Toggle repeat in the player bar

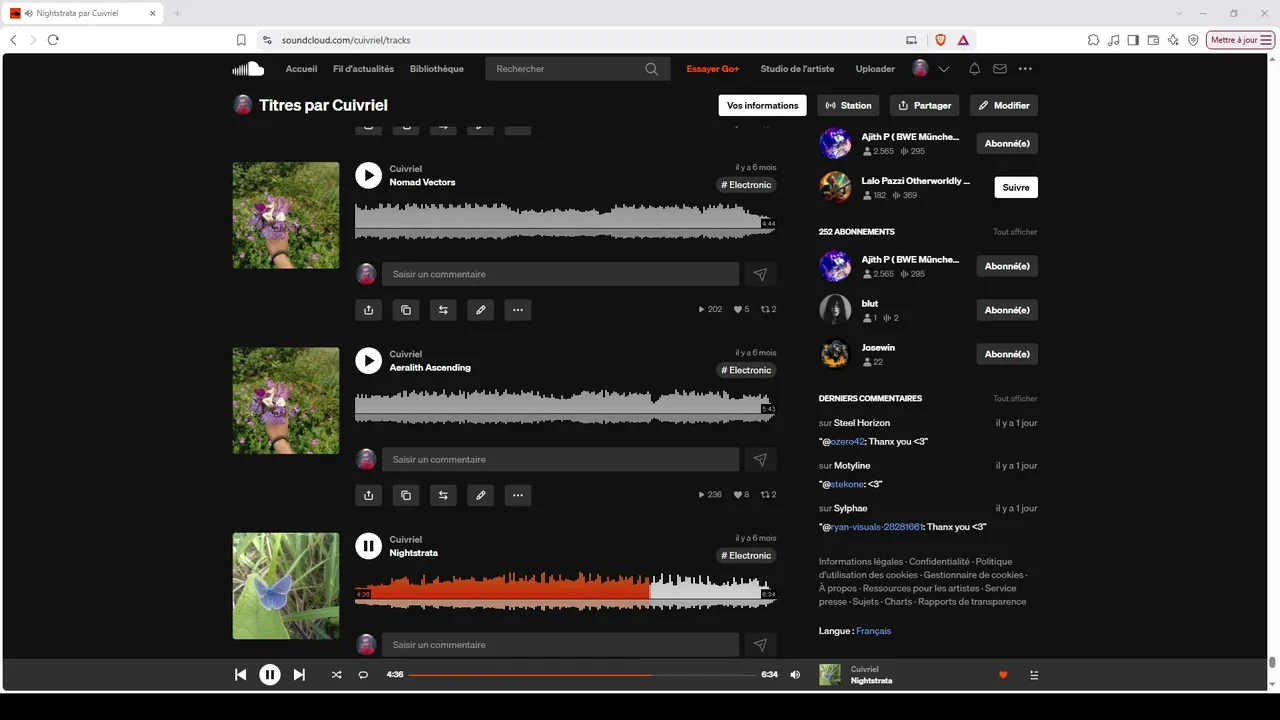363,675
